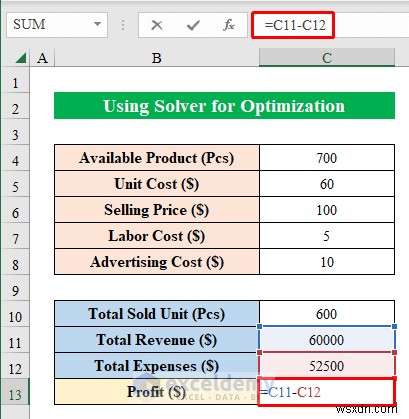Screen dimensions: 409x419
Task: Click the Total Expenses value 52500
Action: [327, 366]
